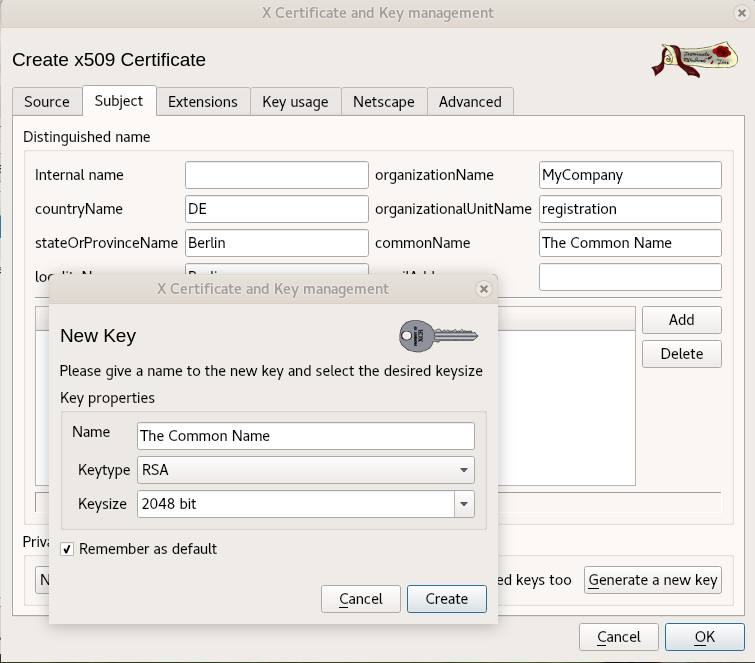
Task: Select the Key usage tab
Action: tap(294, 102)
